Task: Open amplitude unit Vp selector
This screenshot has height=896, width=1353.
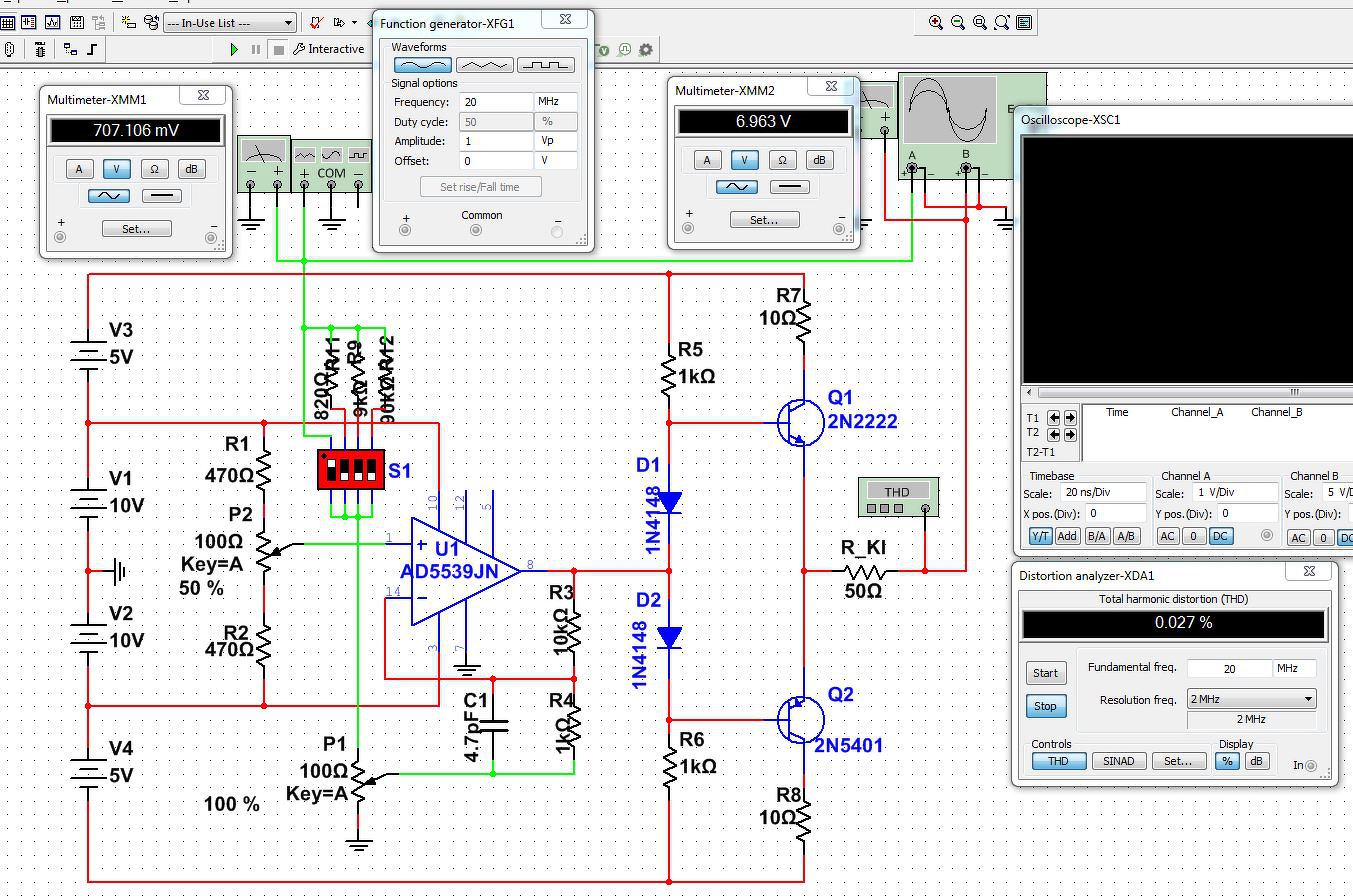Action: tap(556, 141)
